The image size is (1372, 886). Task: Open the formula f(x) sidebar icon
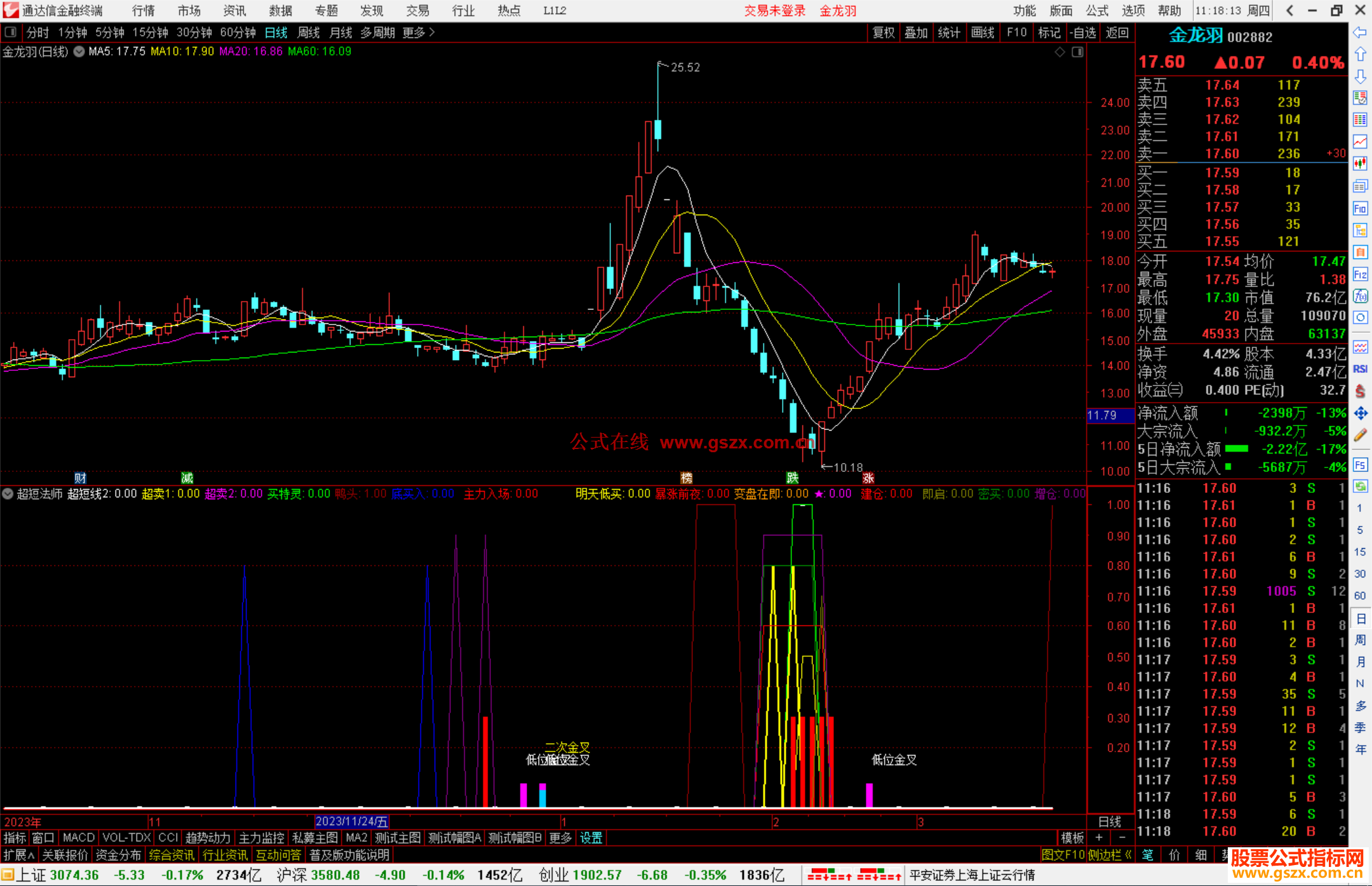(1360, 296)
